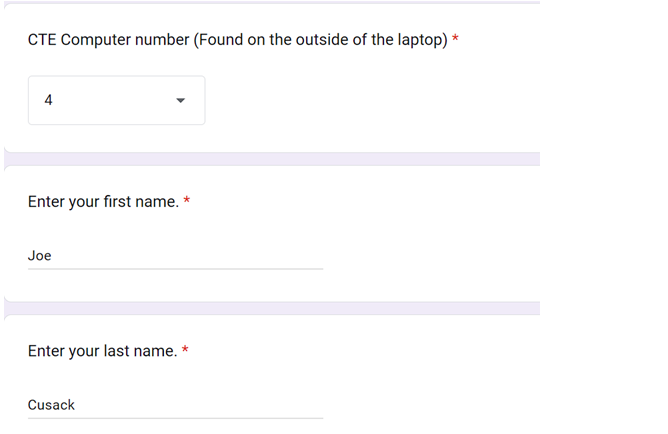Click the text Cusack in last name field

coord(51,405)
